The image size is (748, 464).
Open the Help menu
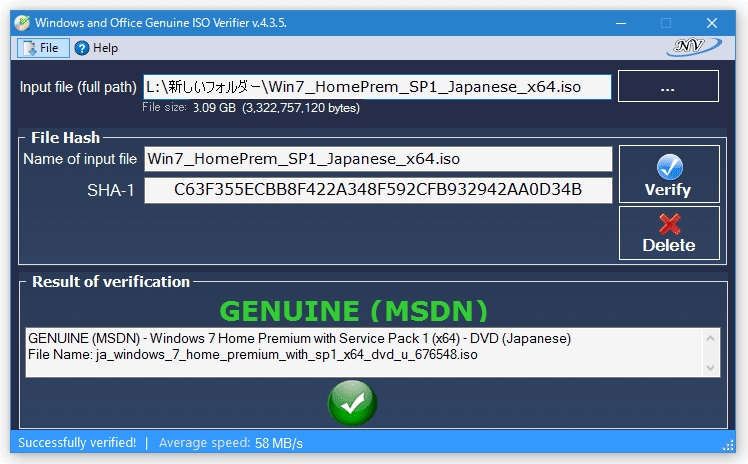point(96,48)
